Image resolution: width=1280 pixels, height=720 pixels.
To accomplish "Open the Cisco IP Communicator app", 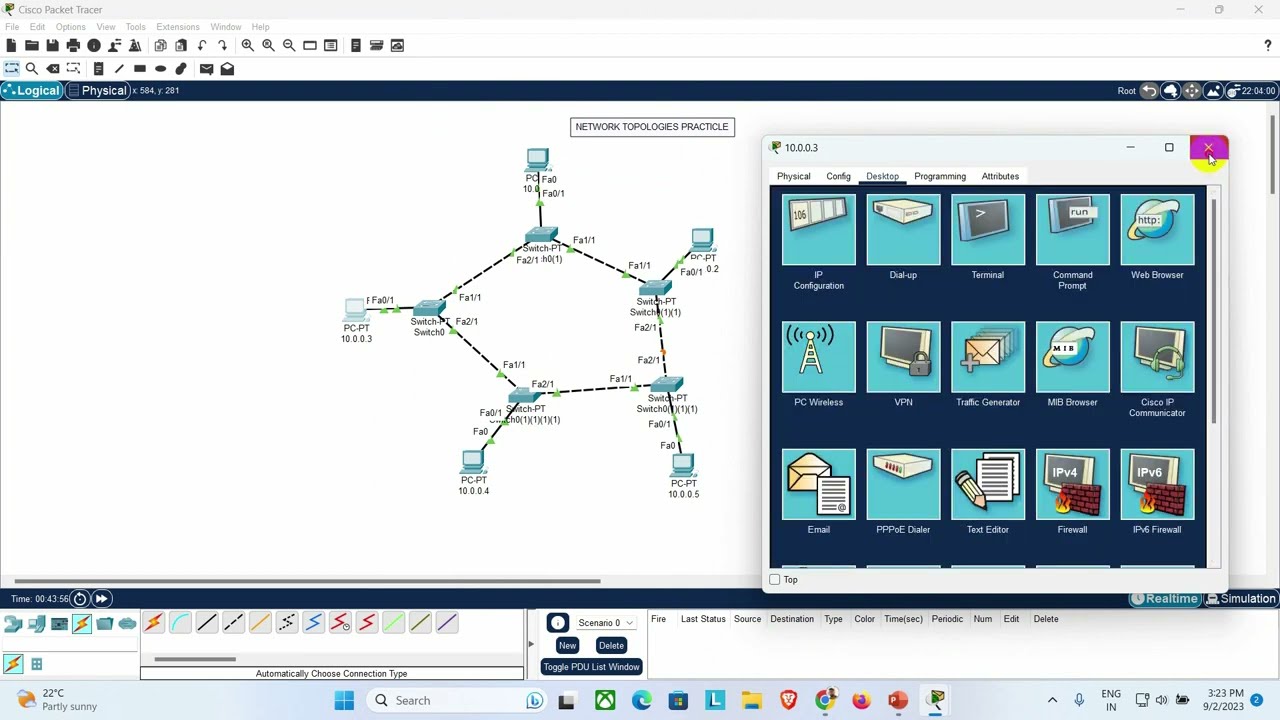I will tap(1157, 358).
